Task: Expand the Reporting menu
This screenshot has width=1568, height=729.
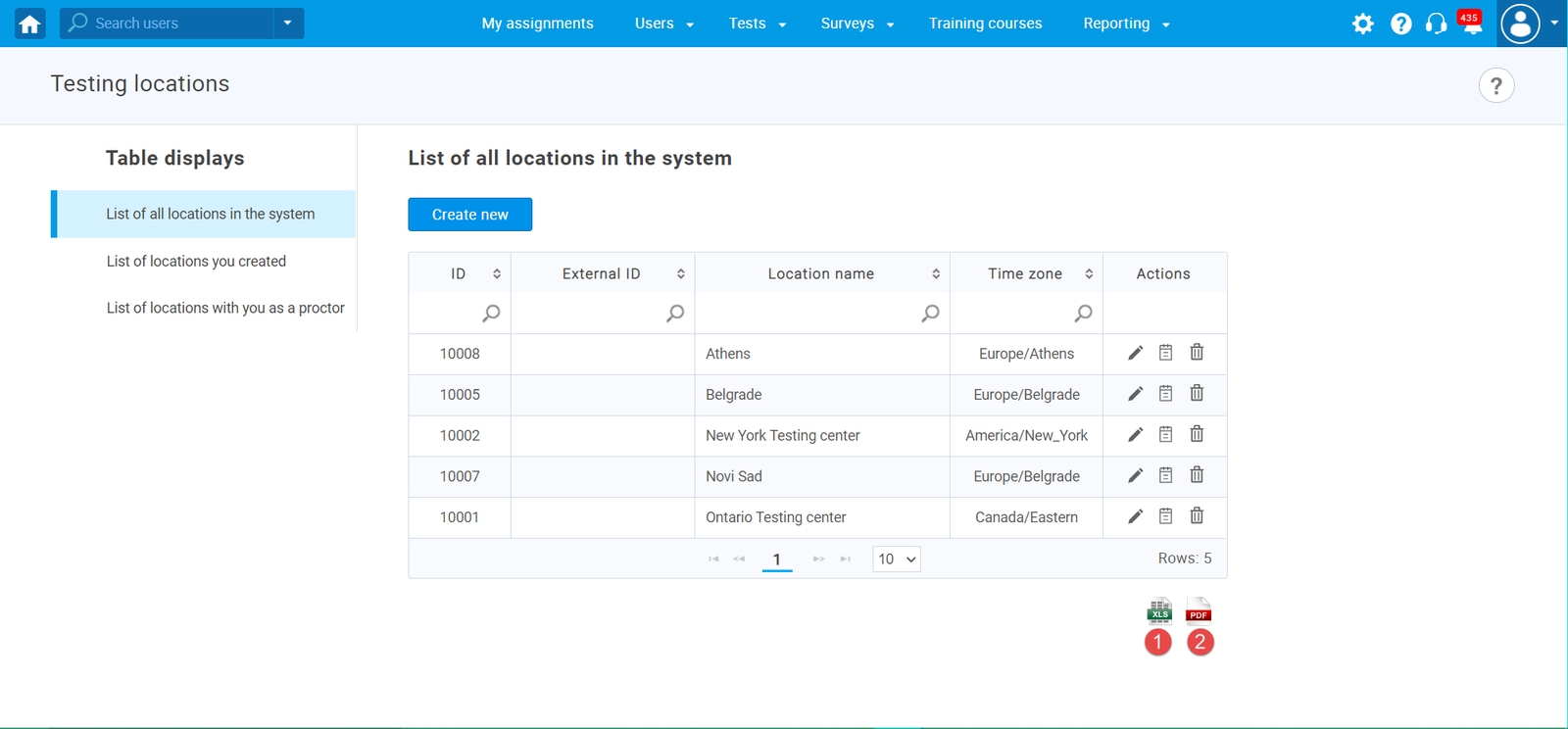Action: pos(1125,24)
